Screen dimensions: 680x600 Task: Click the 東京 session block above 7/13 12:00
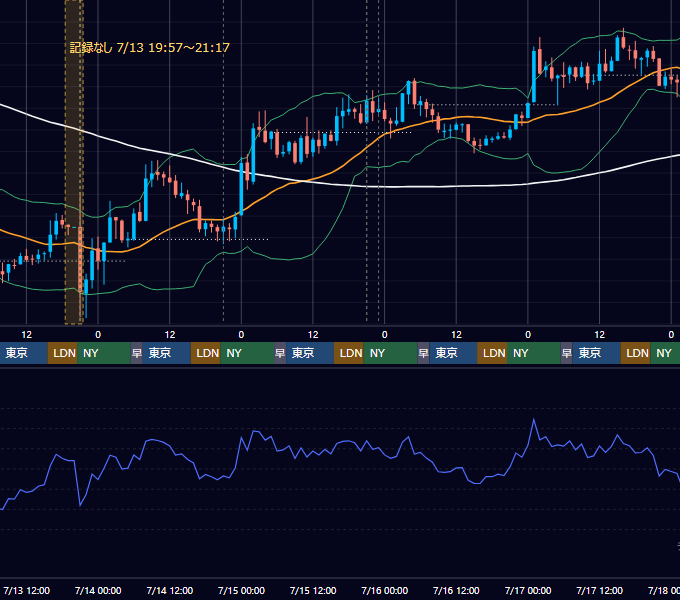[x=24, y=353]
